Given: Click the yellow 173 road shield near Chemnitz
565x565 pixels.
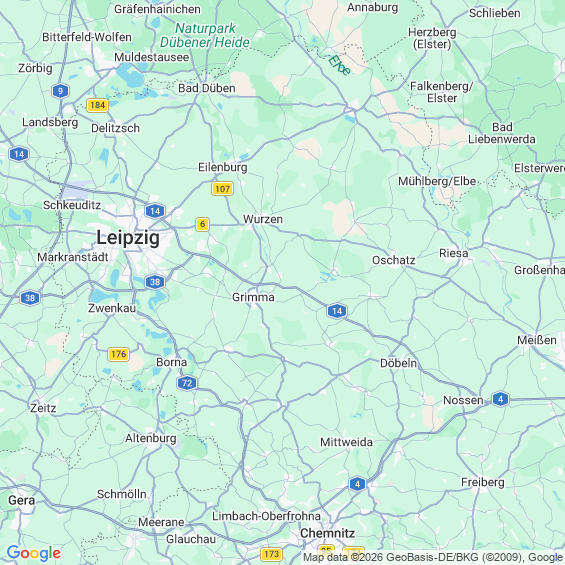Looking at the screenshot, I should click(x=271, y=554).
